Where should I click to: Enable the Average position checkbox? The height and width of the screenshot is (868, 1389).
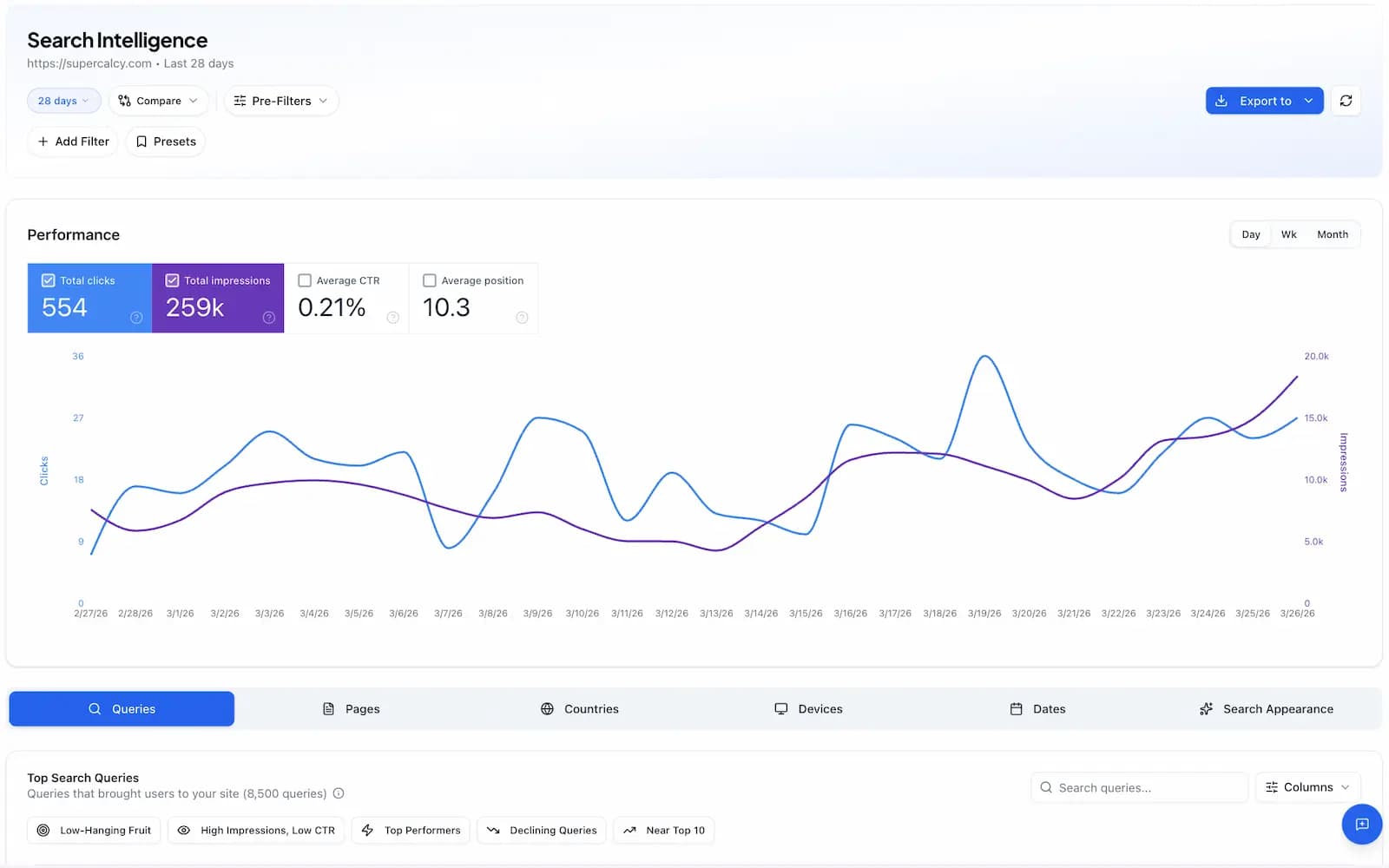[429, 280]
